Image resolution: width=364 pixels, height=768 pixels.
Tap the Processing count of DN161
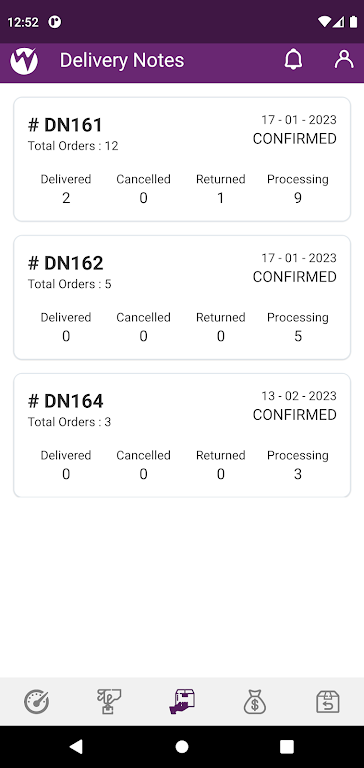click(297, 198)
